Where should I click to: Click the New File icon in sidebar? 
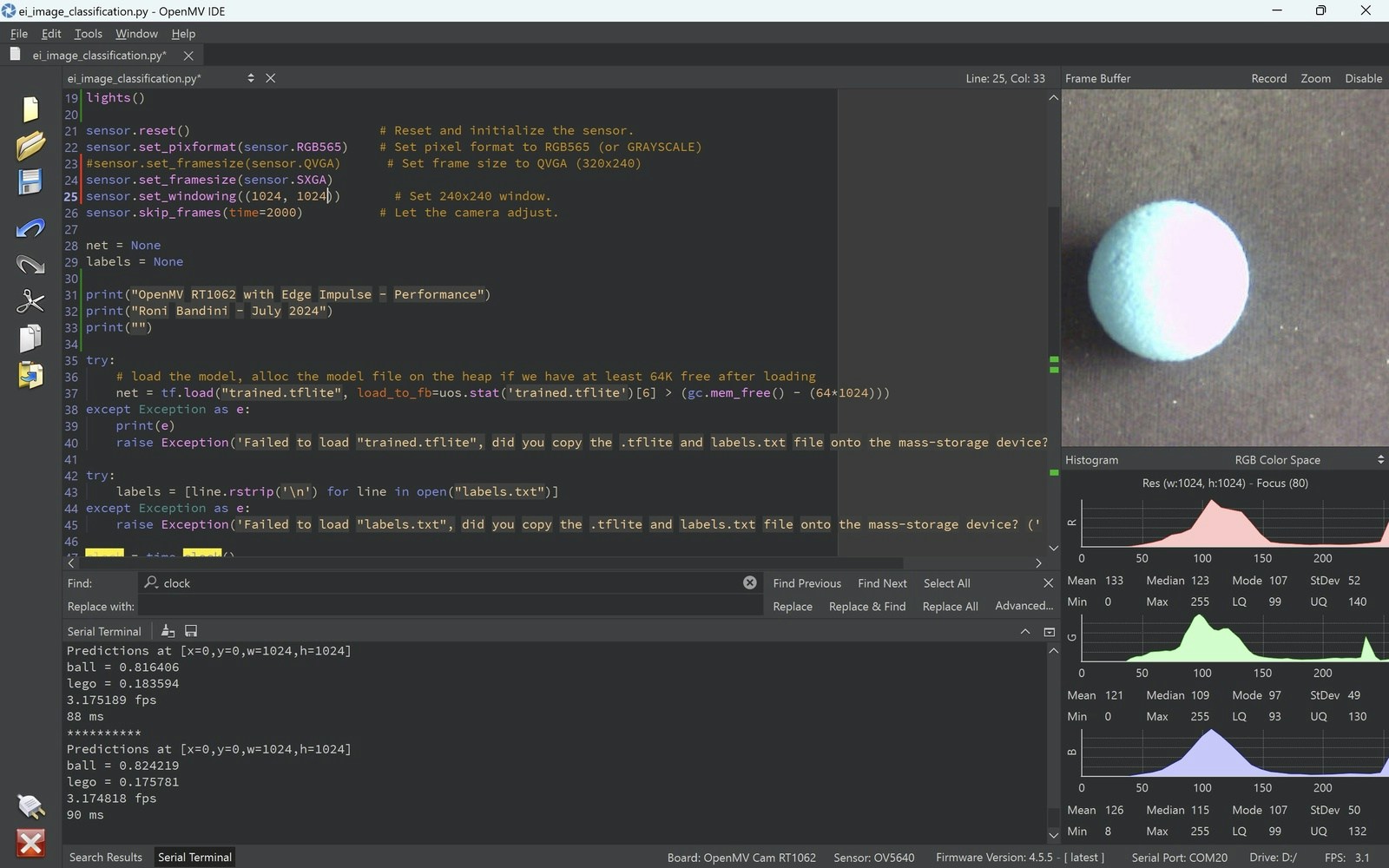point(30,108)
